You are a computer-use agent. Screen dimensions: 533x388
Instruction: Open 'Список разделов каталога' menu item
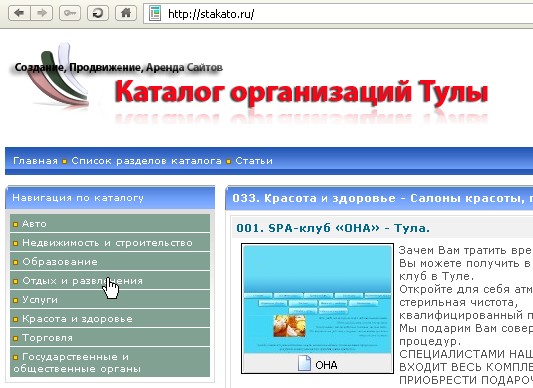point(146,161)
